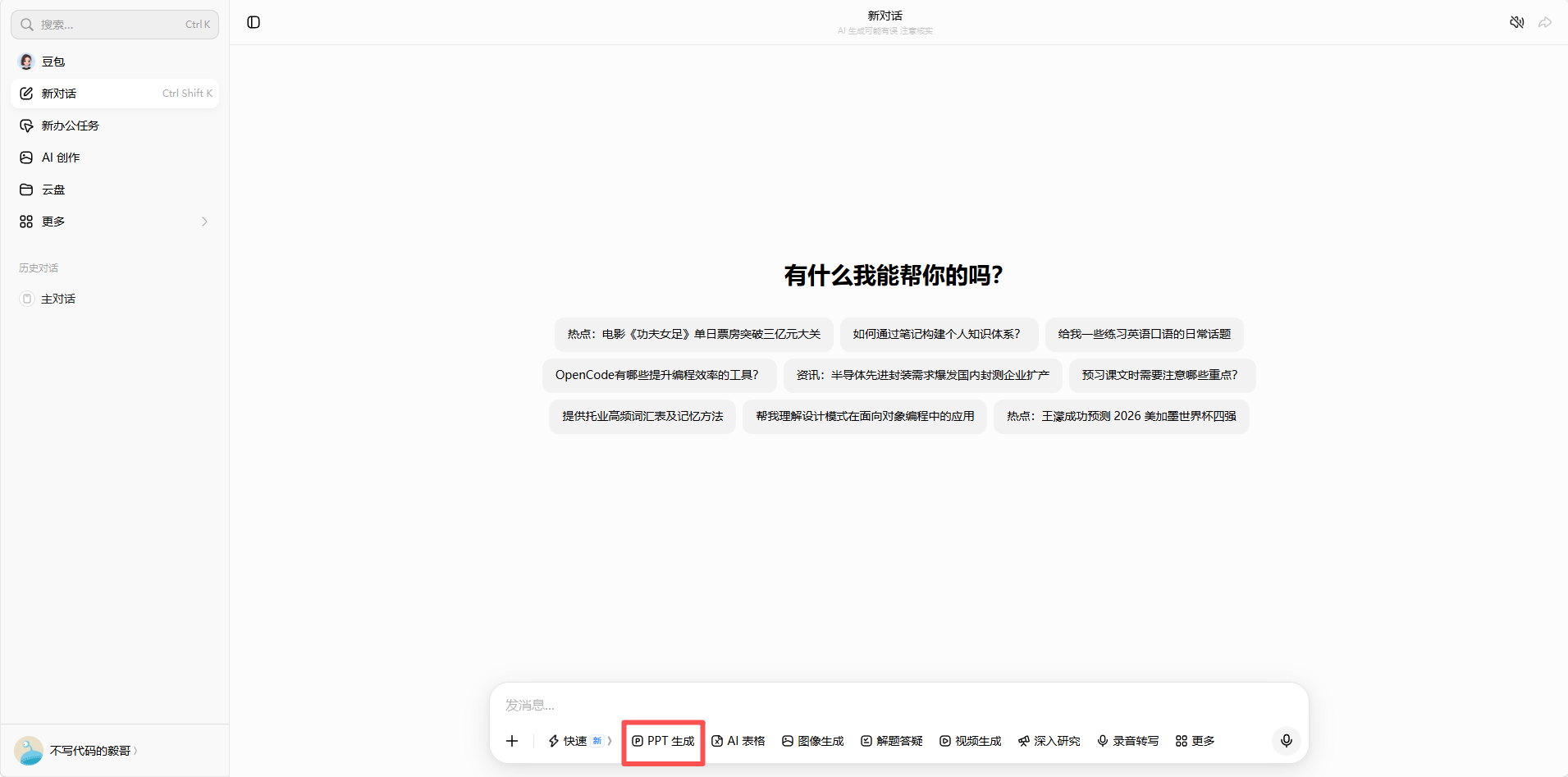Open 更多 tools in the input toolbar
1568x777 pixels.
1195,741
